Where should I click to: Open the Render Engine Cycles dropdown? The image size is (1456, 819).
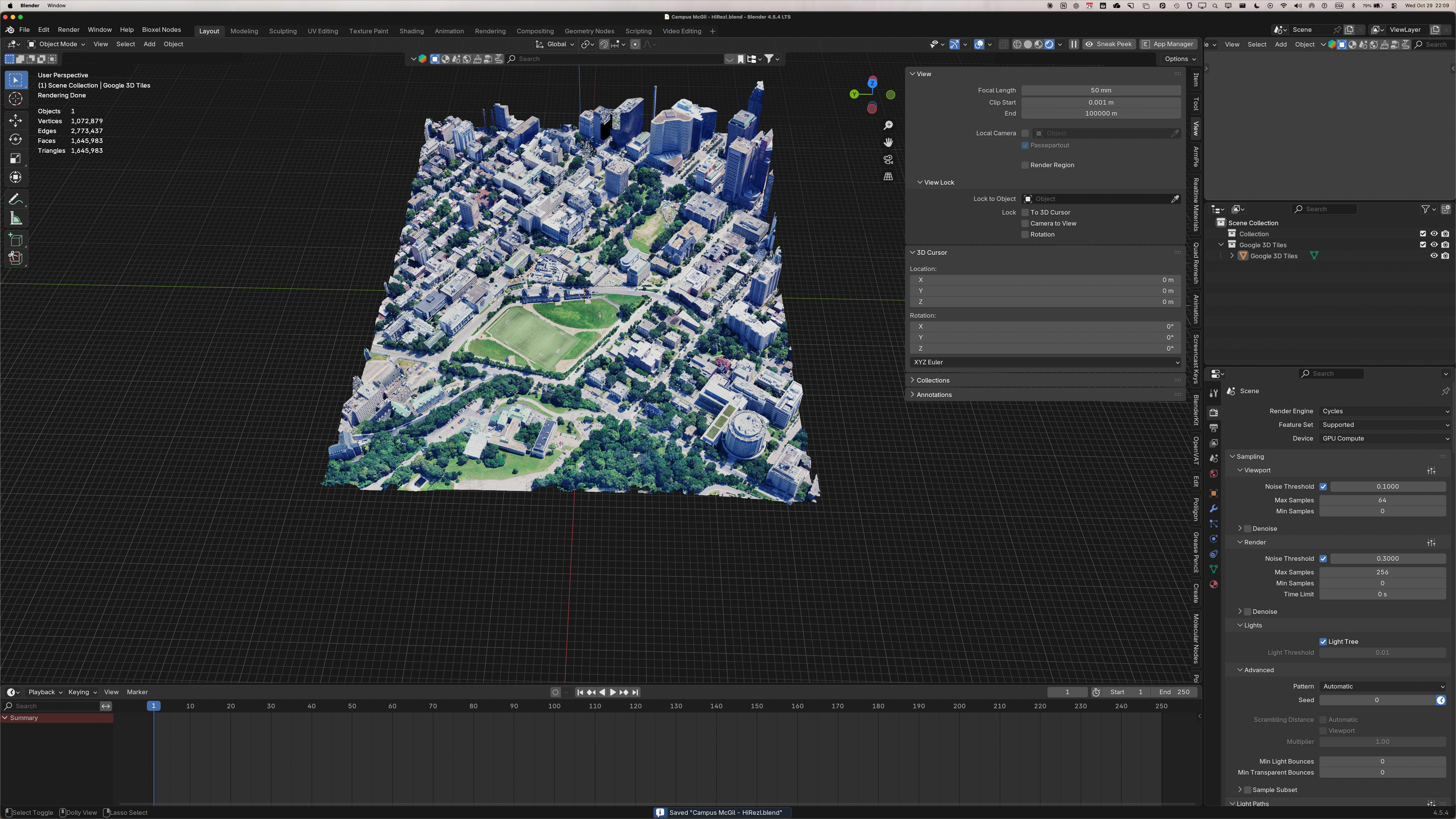click(1385, 411)
